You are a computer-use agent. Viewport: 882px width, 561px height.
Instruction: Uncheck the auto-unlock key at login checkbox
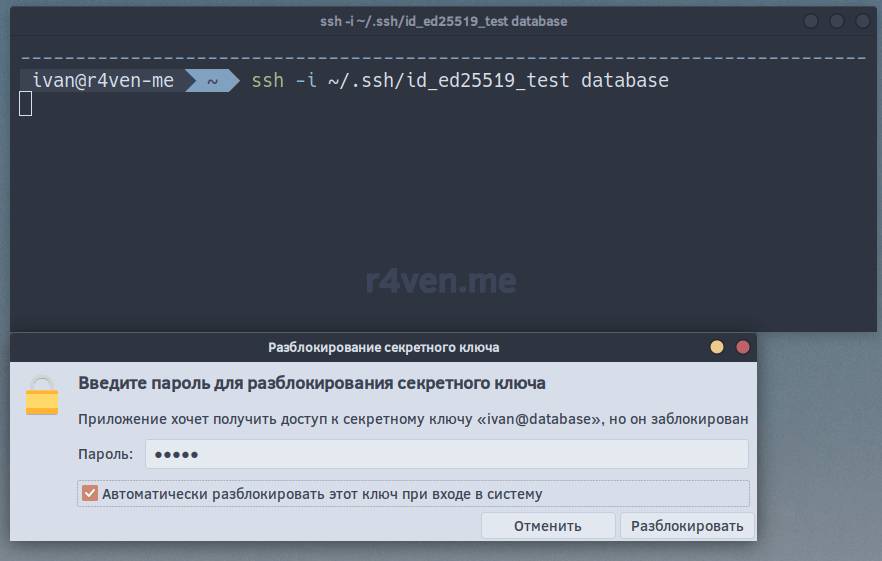coord(90,494)
